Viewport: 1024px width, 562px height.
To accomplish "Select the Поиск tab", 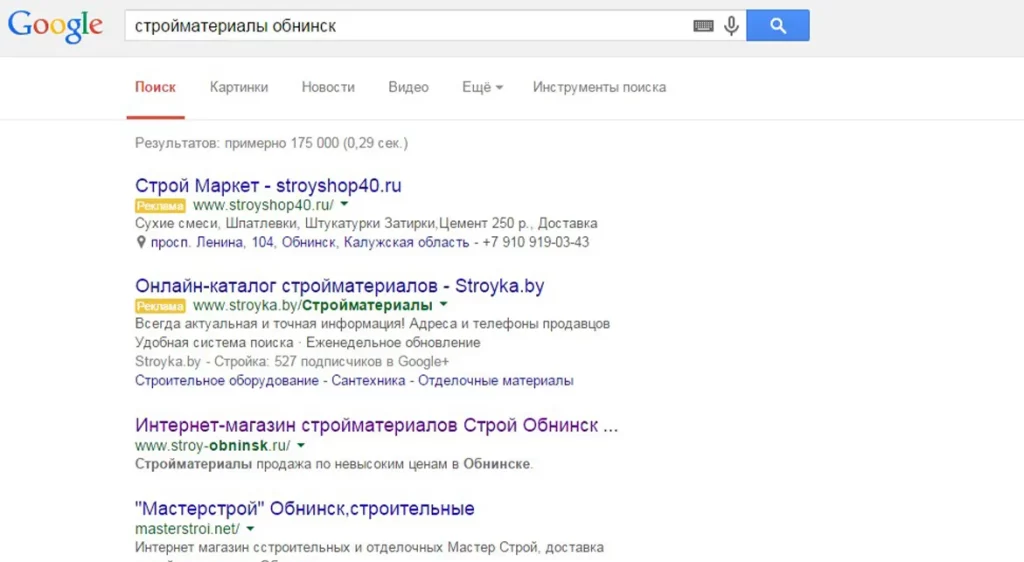I will 155,87.
